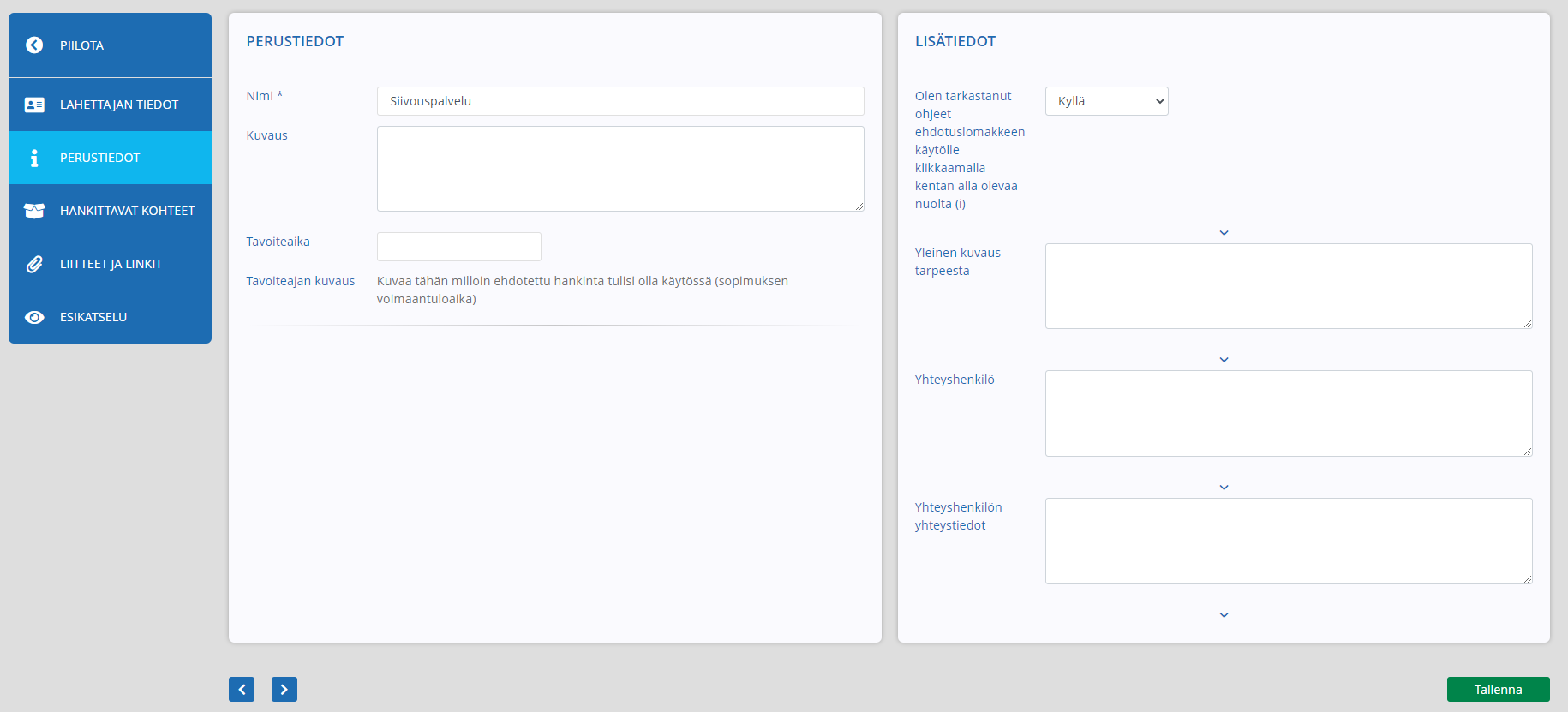Hide the sidebar with Piilota
The image size is (1568, 712).
pyautogui.click(x=110, y=45)
